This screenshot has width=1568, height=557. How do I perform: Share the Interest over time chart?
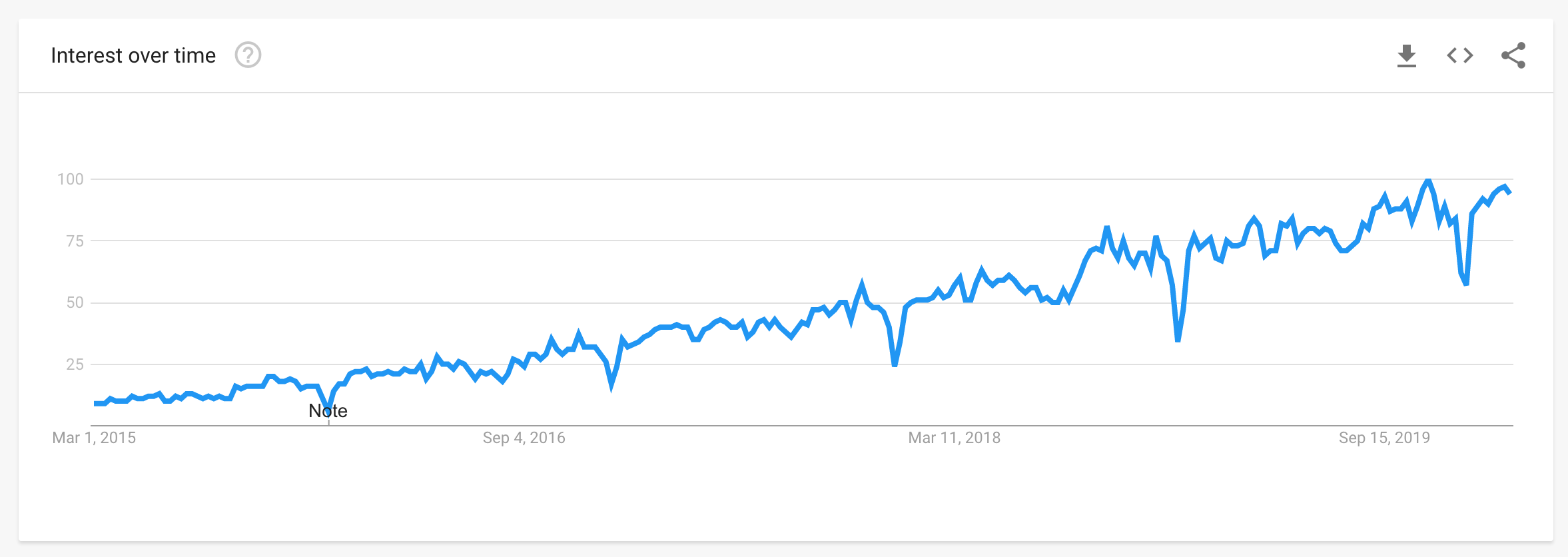pyautogui.click(x=1513, y=55)
